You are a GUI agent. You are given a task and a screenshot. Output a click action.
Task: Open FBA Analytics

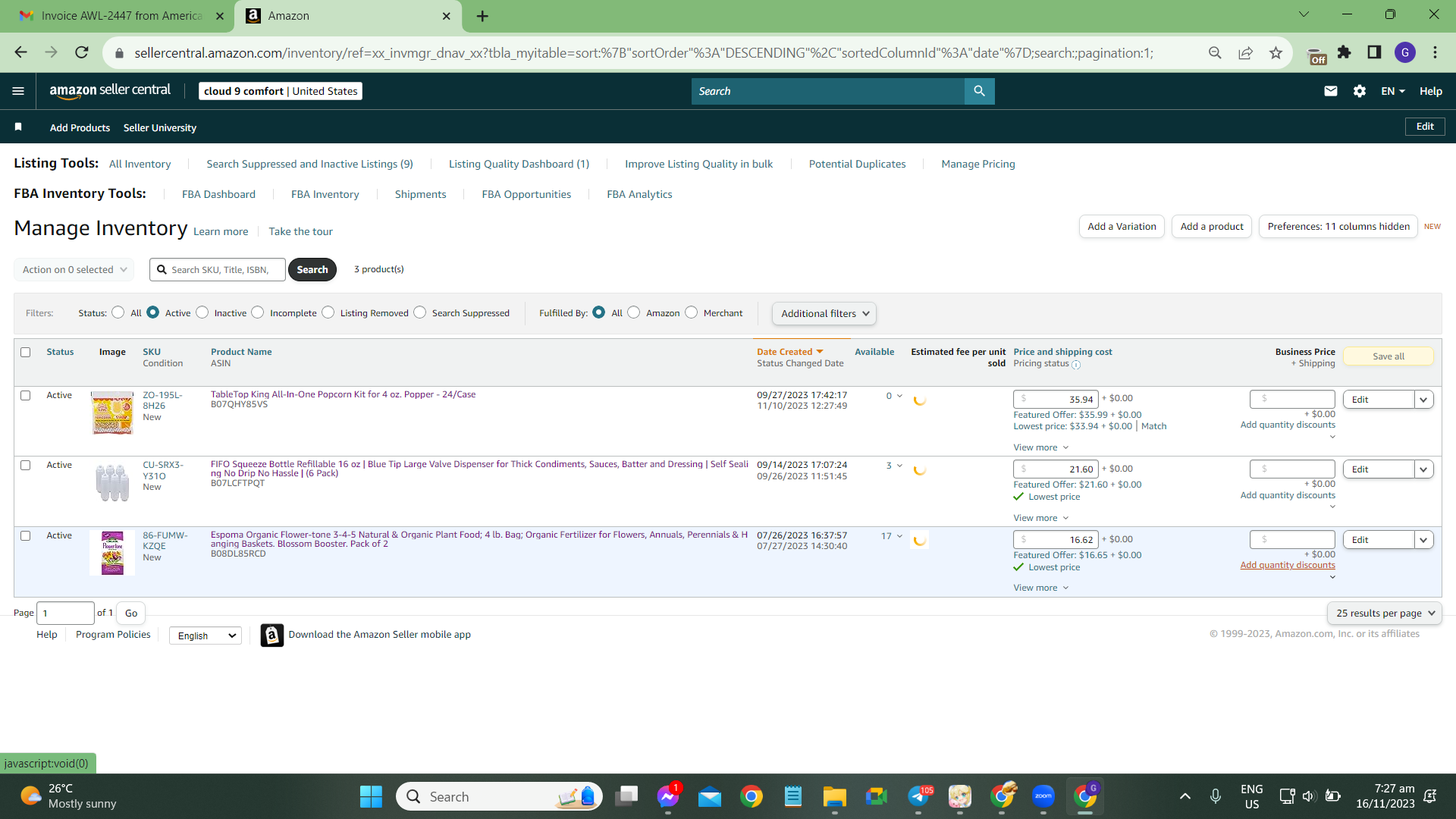pyautogui.click(x=639, y=194)
